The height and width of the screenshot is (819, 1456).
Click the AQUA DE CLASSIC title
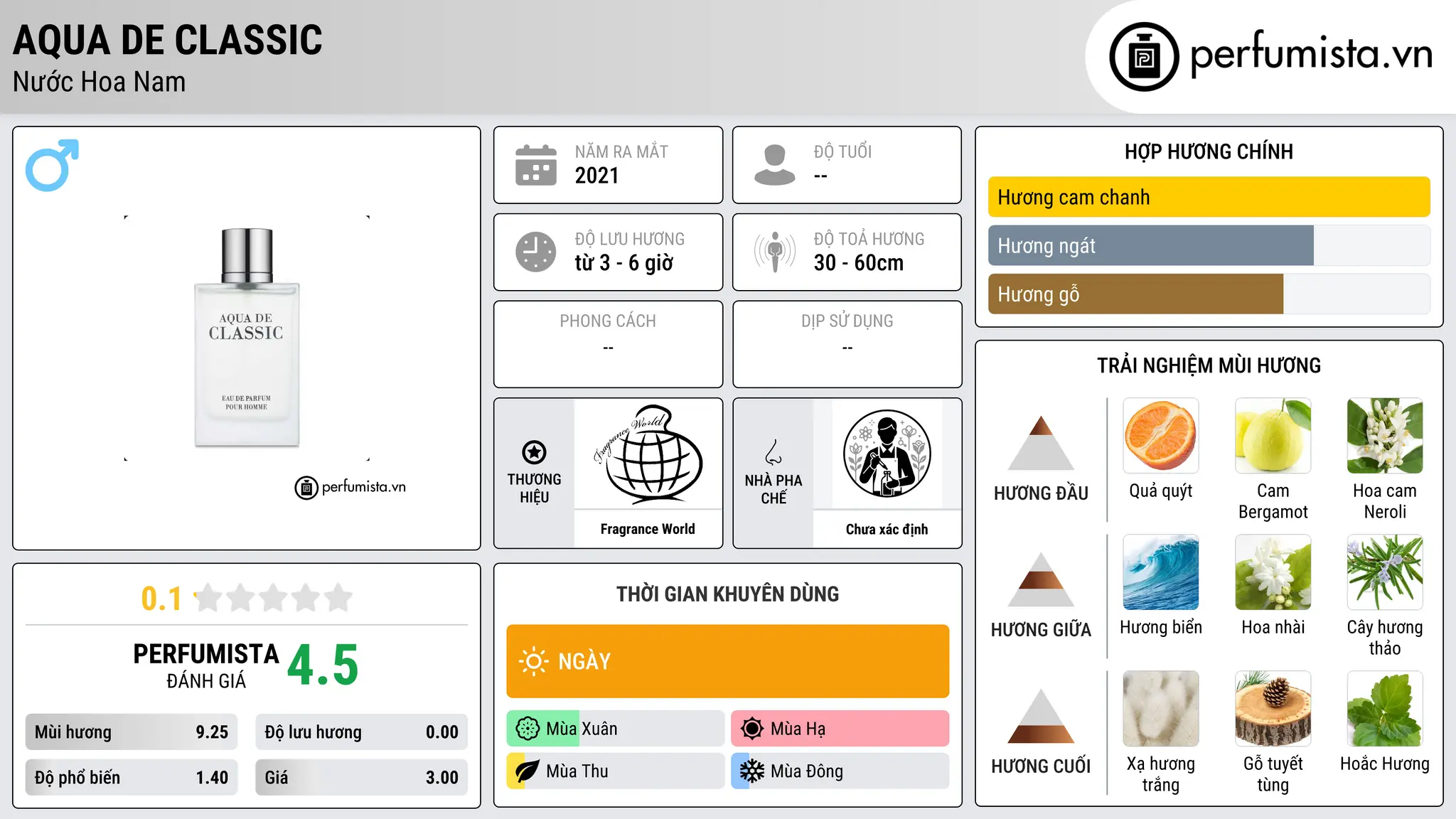[x=168, y=40]
